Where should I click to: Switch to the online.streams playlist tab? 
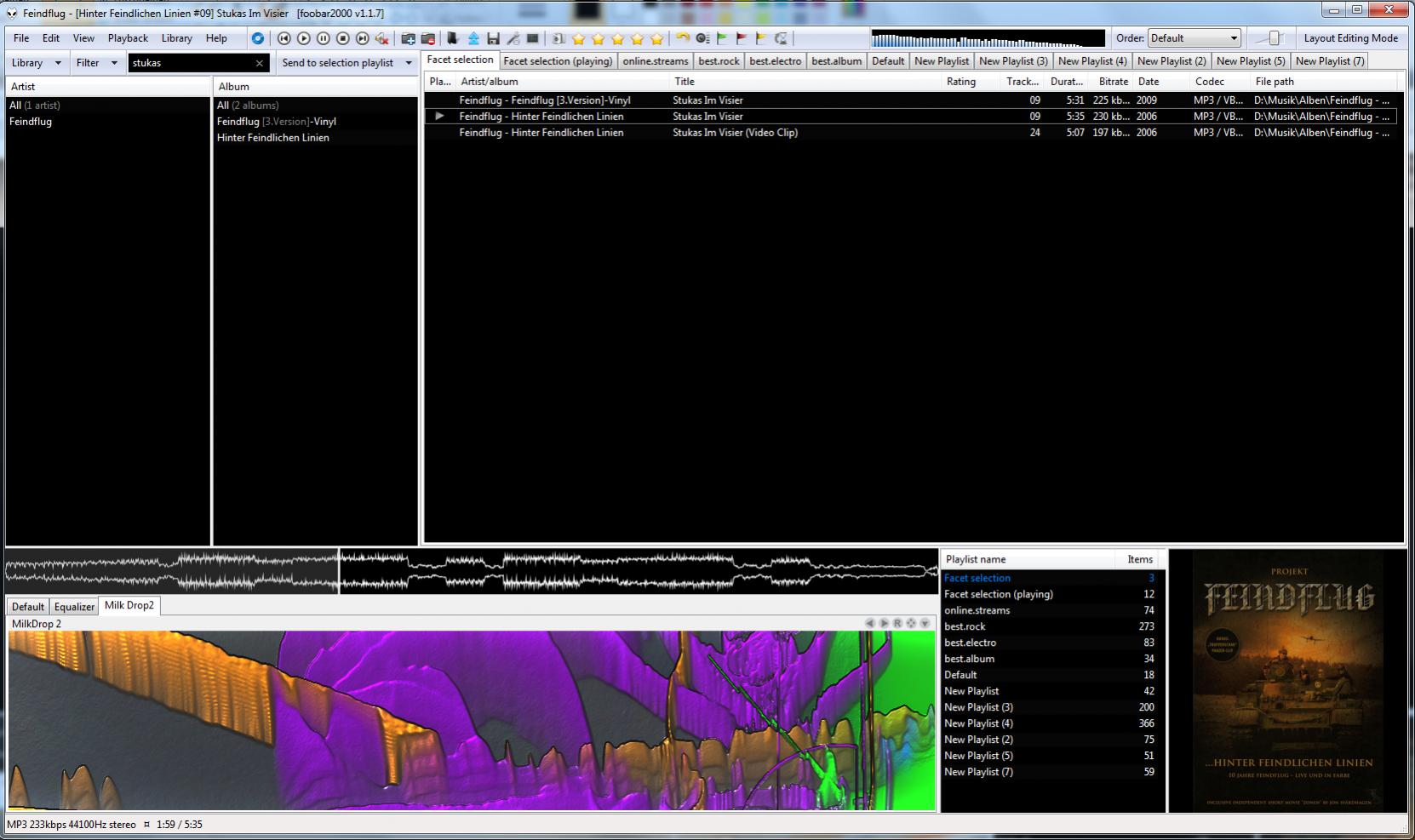[x=656, y=61]
